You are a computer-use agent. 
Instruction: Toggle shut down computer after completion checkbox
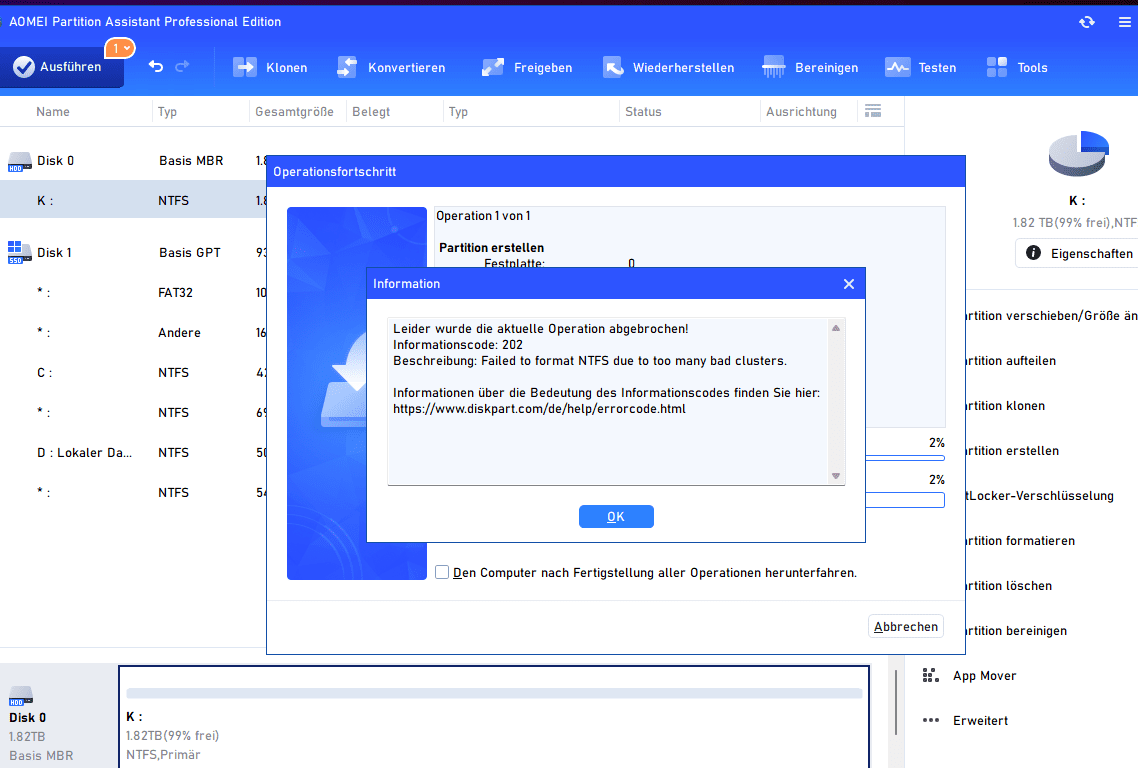coord(442,572)
